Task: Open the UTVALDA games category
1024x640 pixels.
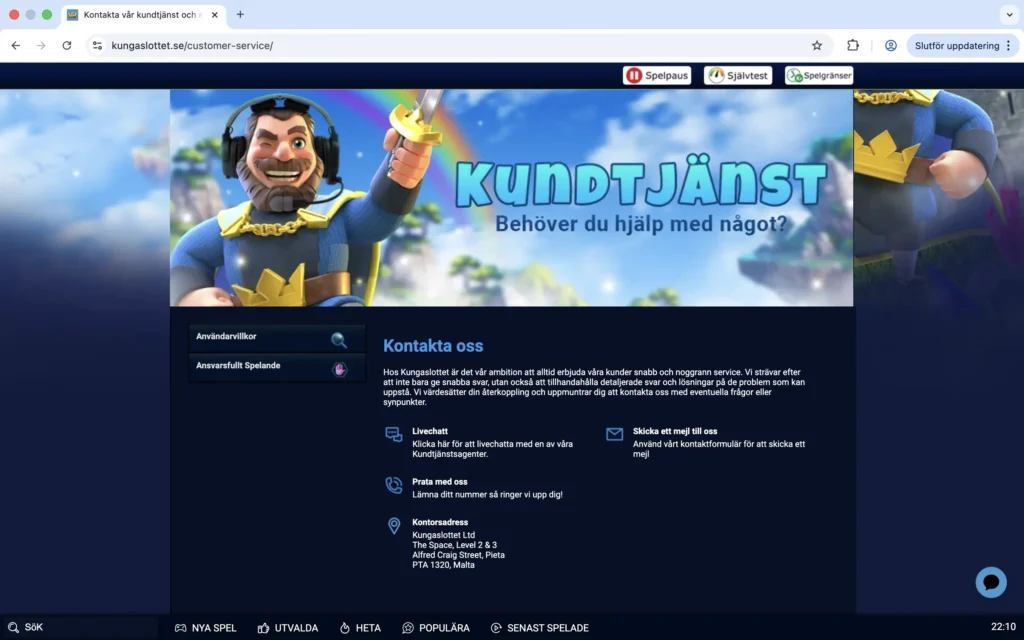Action: coord(288,628)
